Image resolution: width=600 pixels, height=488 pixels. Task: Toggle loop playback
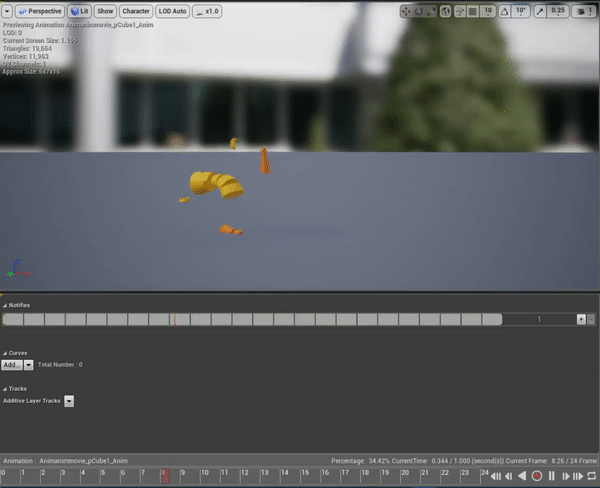[x=592, y=476]
